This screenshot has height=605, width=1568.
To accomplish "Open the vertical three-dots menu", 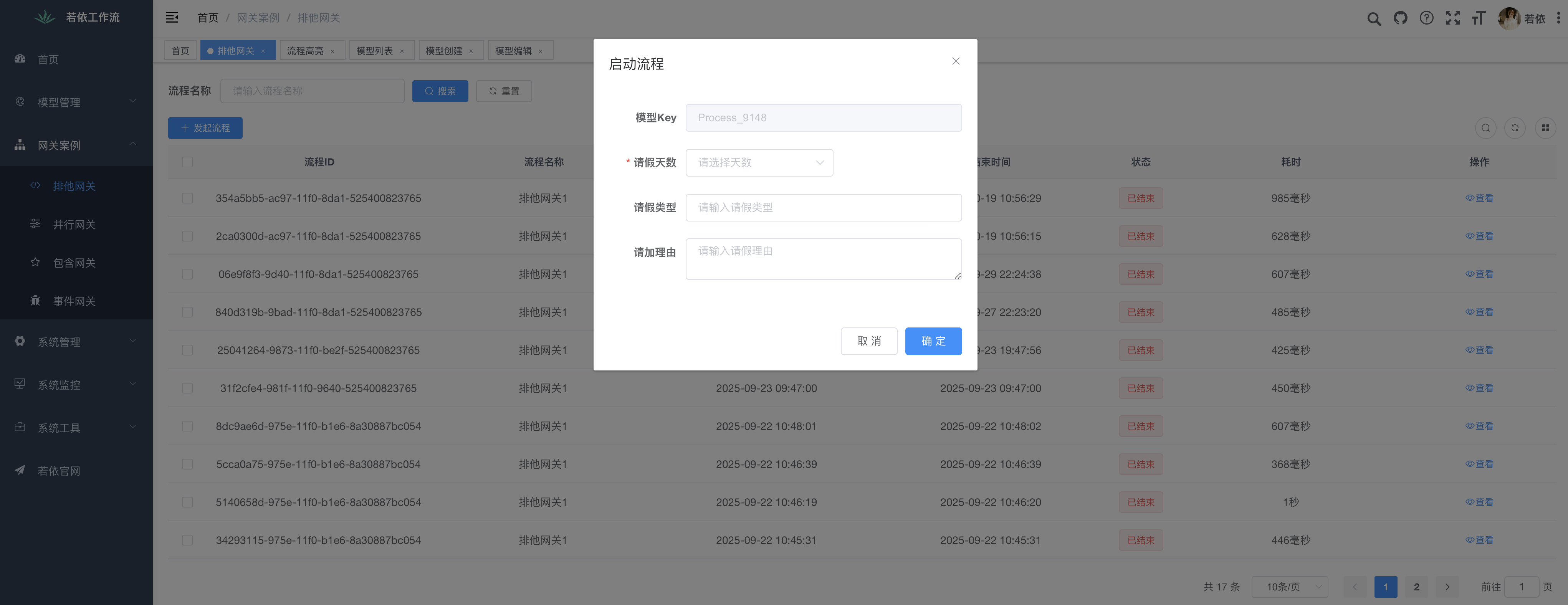I will pos(1558,18).
